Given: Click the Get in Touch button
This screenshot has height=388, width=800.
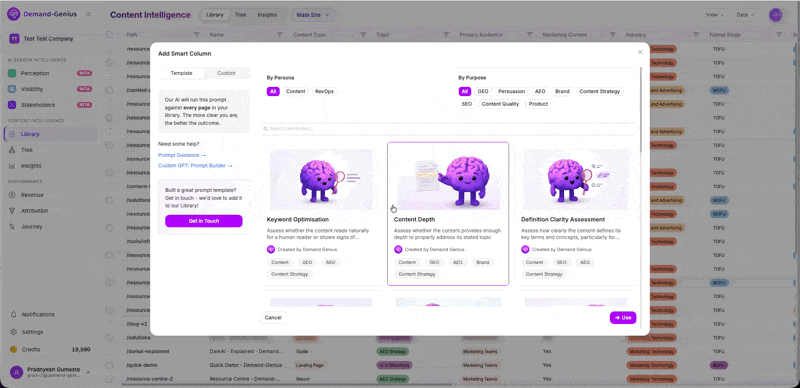Looking at the screenshot, I should (204, 221).
